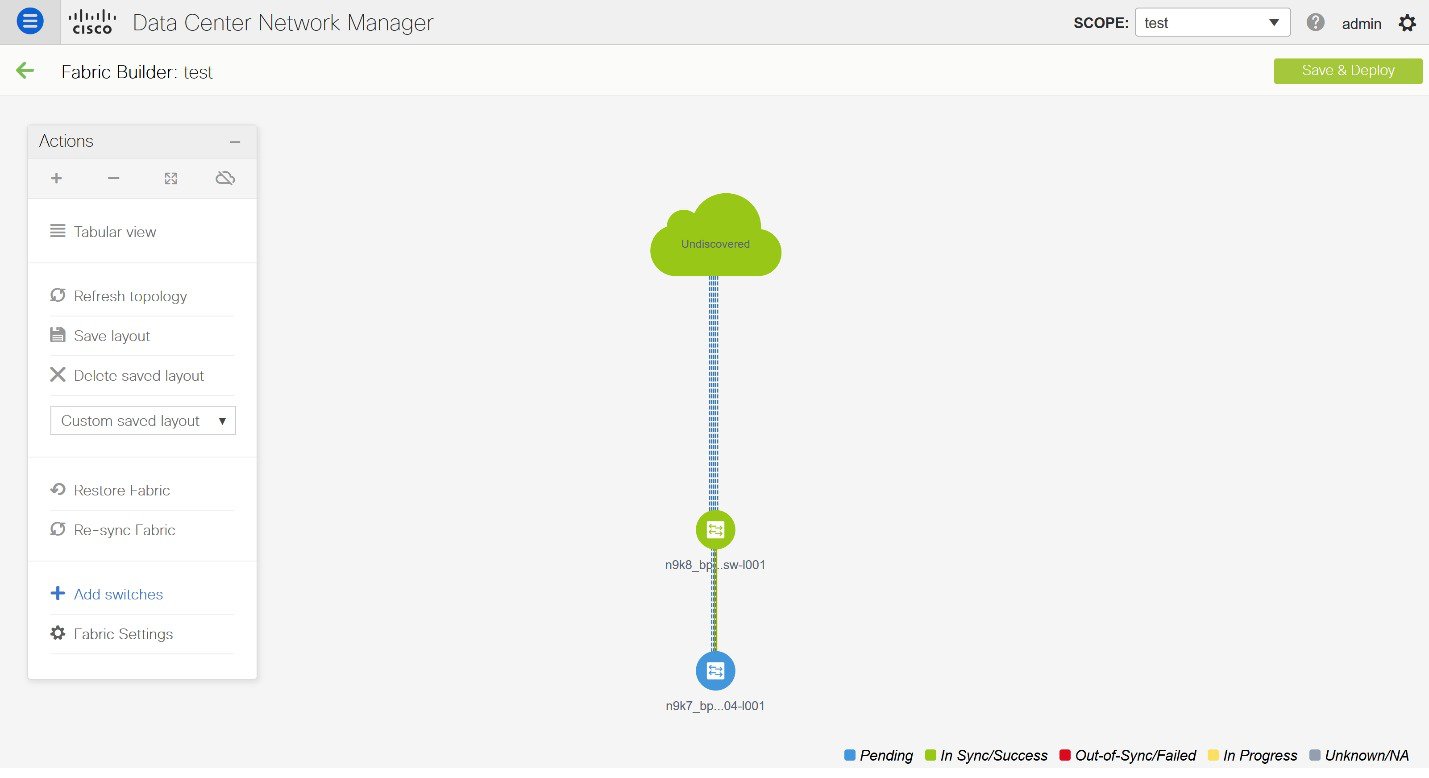Open the settings gear in header

point(1407,22)
